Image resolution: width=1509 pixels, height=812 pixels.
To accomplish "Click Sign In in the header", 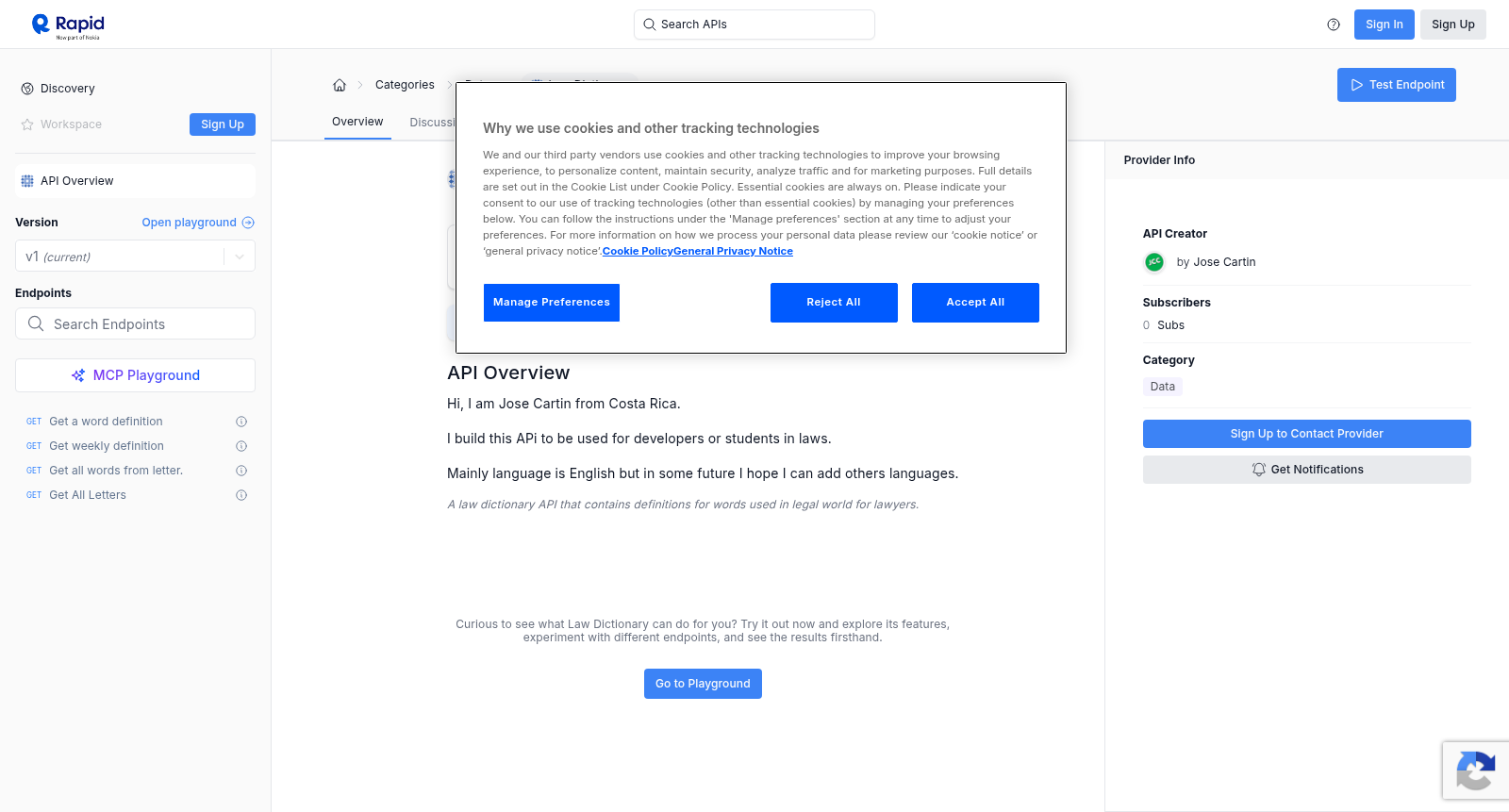I will click(x=1385, y=25).
